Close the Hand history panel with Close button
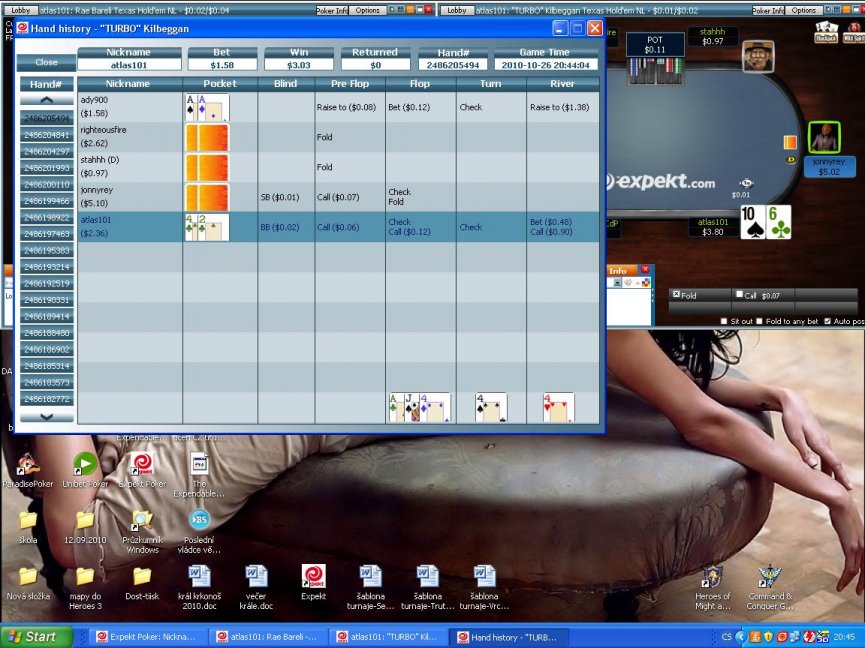This screenshot has width=865, height=648. click(x=46, y=62)
